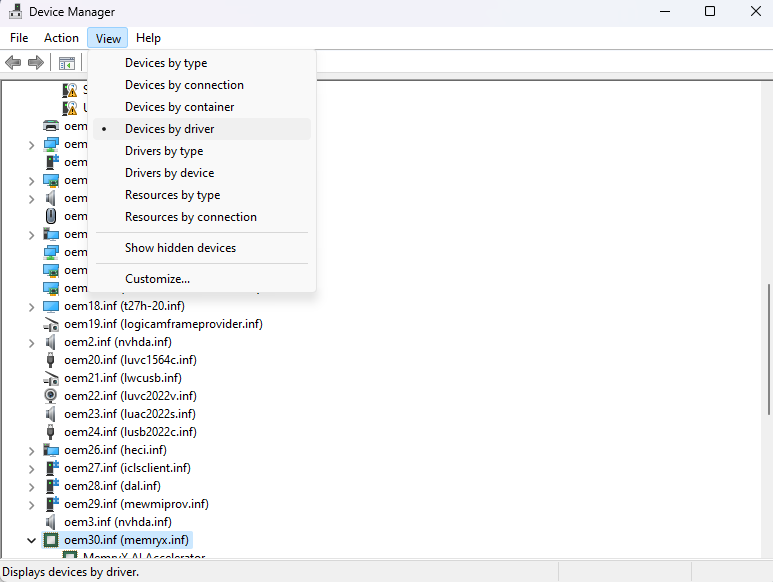773x582 pixels.
Task: Expand the oem26.inf (heci.inf) node
Action: 32,450
